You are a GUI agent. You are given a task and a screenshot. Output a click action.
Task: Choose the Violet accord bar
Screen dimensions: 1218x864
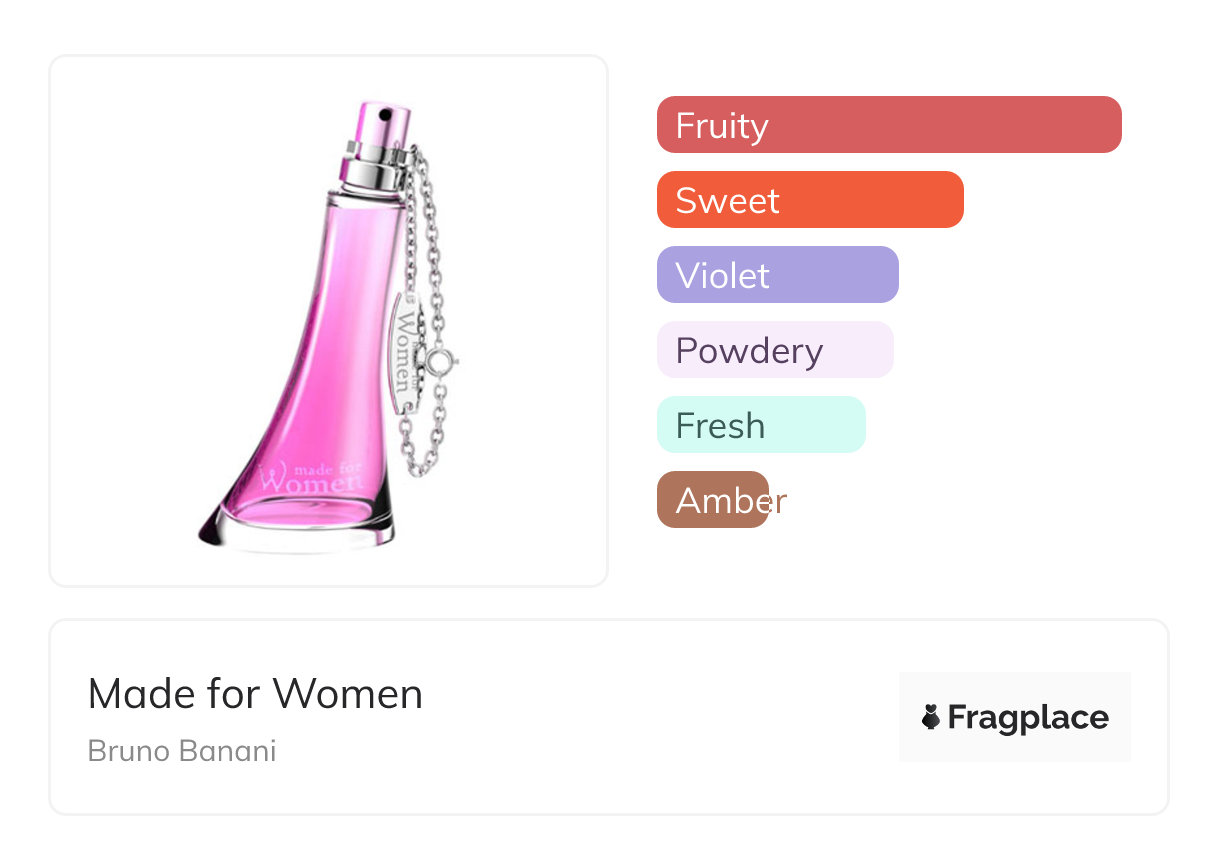pyautogui.click(x=777, y=275)
